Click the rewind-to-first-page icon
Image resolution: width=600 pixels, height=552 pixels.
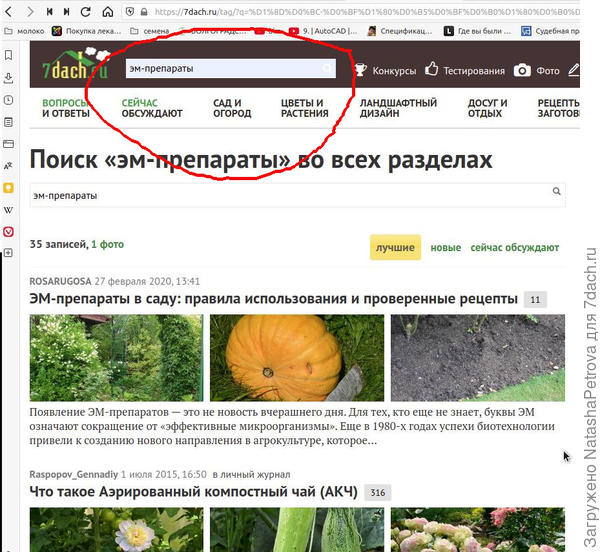[49, 12]
